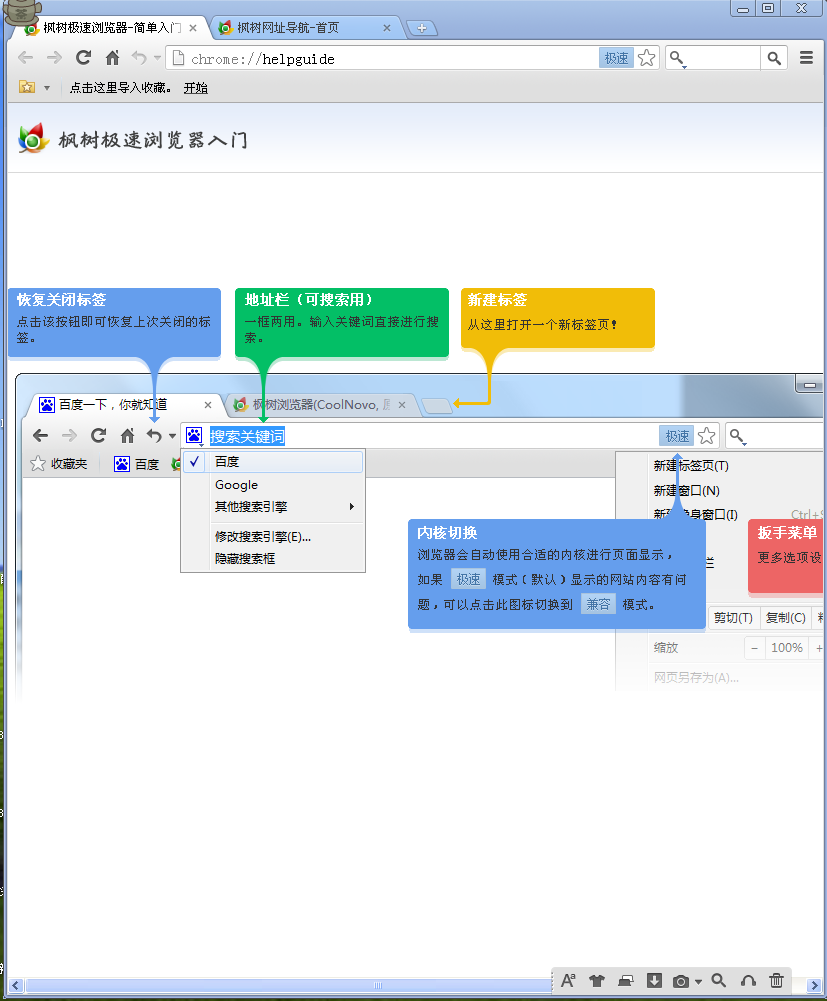Viewport: 827px width, 1001px height.
Task: Open the skin T-shirt tool
Action: pos(596,981)
